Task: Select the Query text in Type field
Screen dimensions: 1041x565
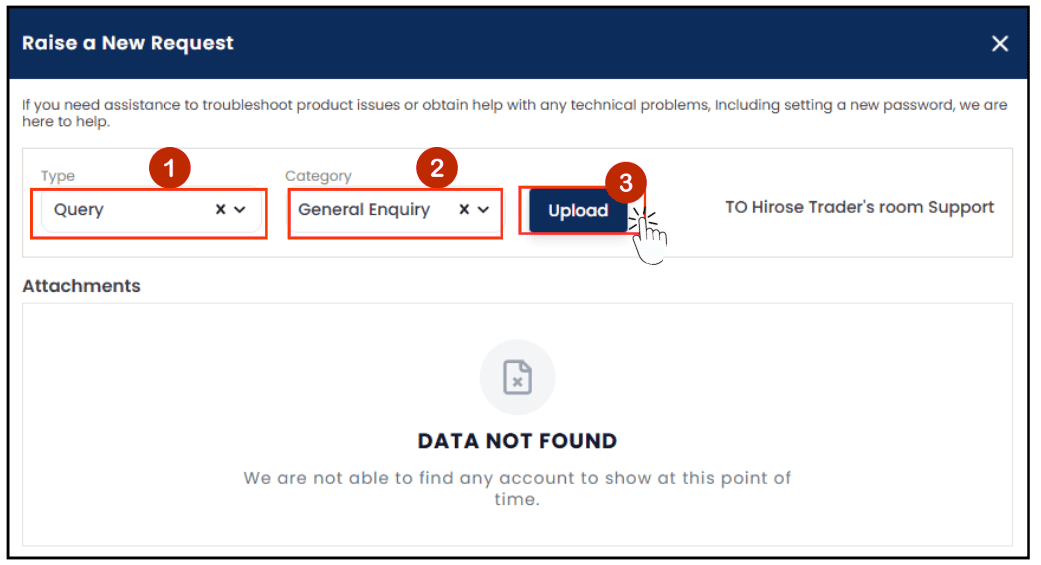Action: [79, 210]
